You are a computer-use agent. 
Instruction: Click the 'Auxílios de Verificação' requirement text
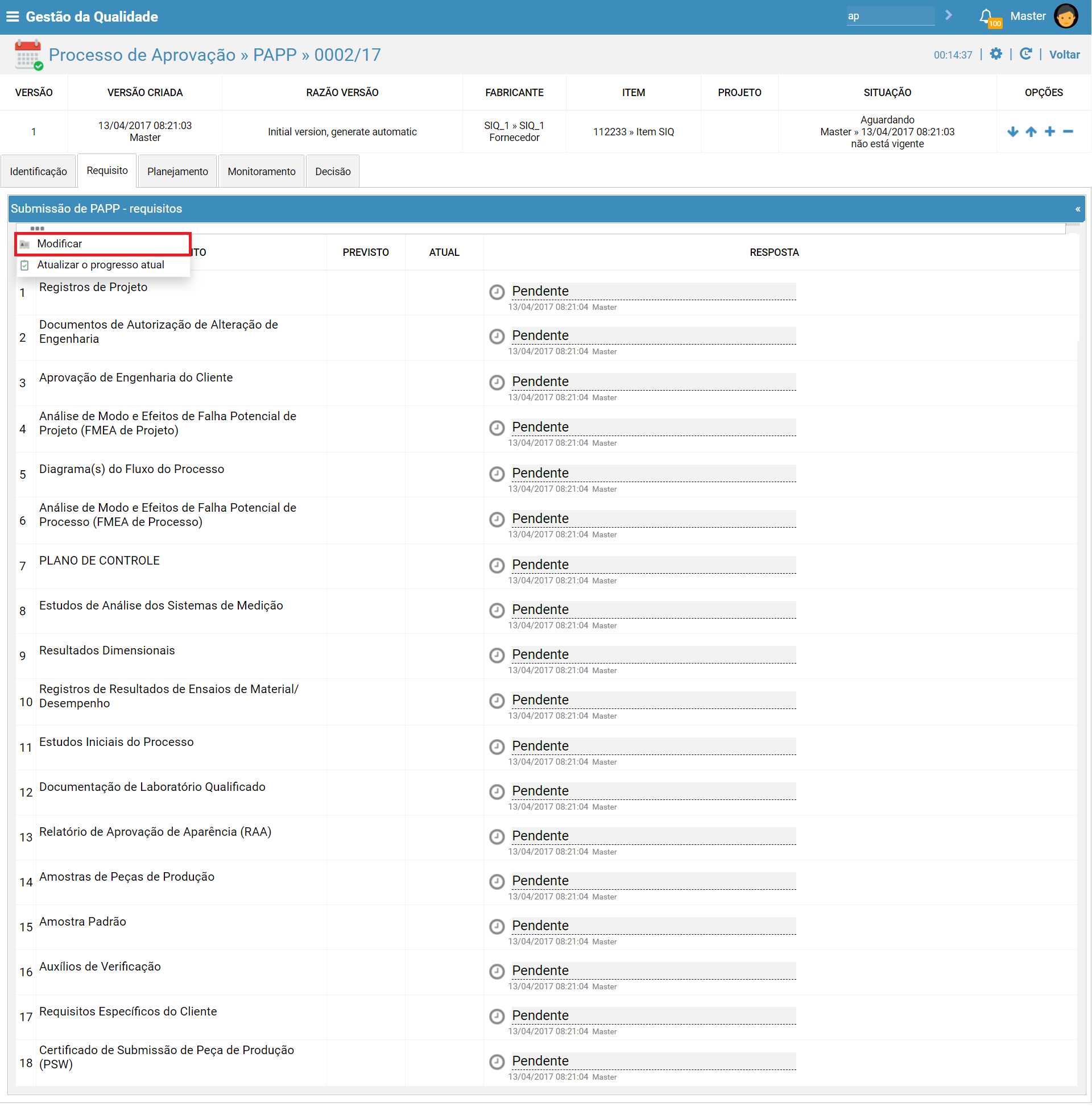(100, 967)
